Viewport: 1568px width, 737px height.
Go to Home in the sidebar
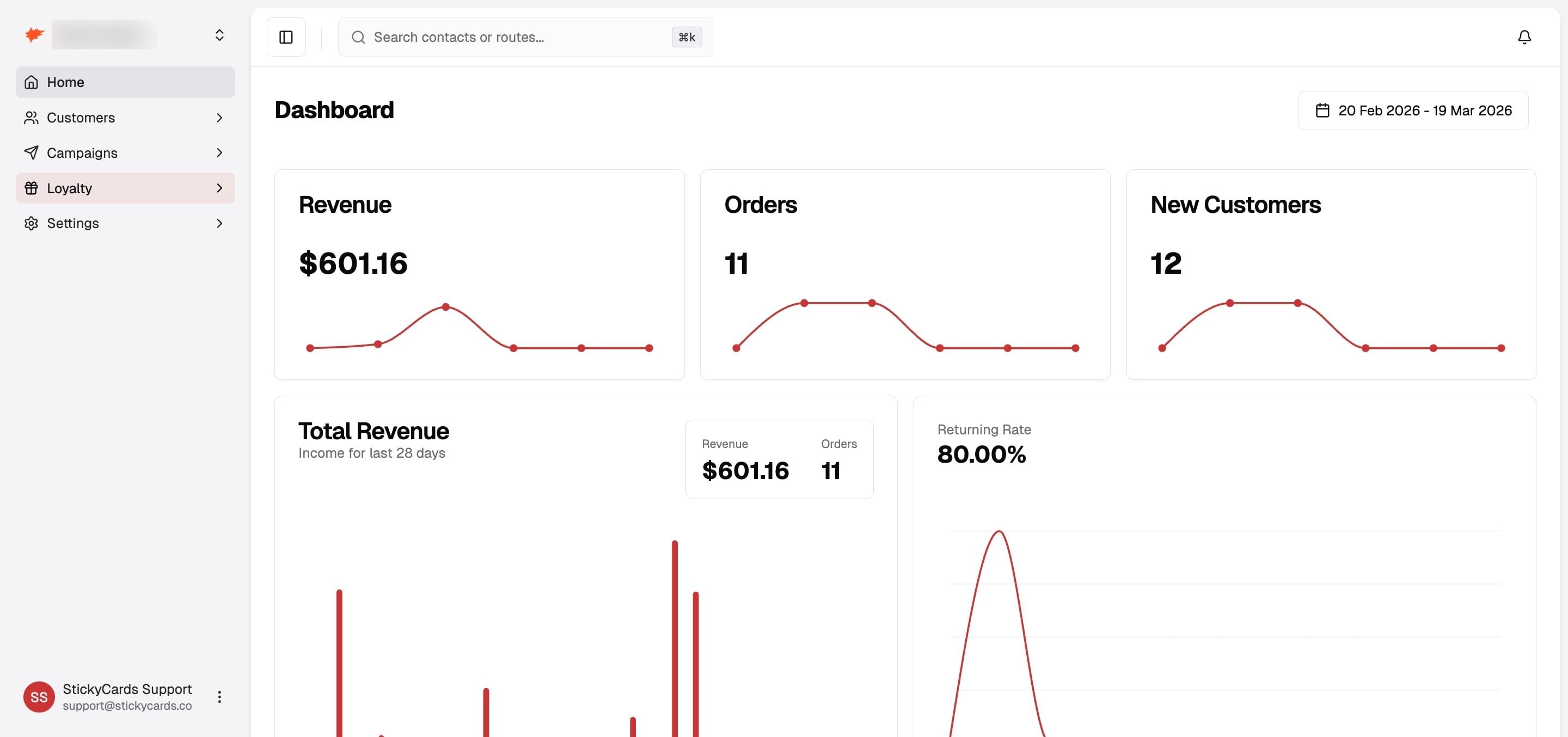[x=125, y=82]
